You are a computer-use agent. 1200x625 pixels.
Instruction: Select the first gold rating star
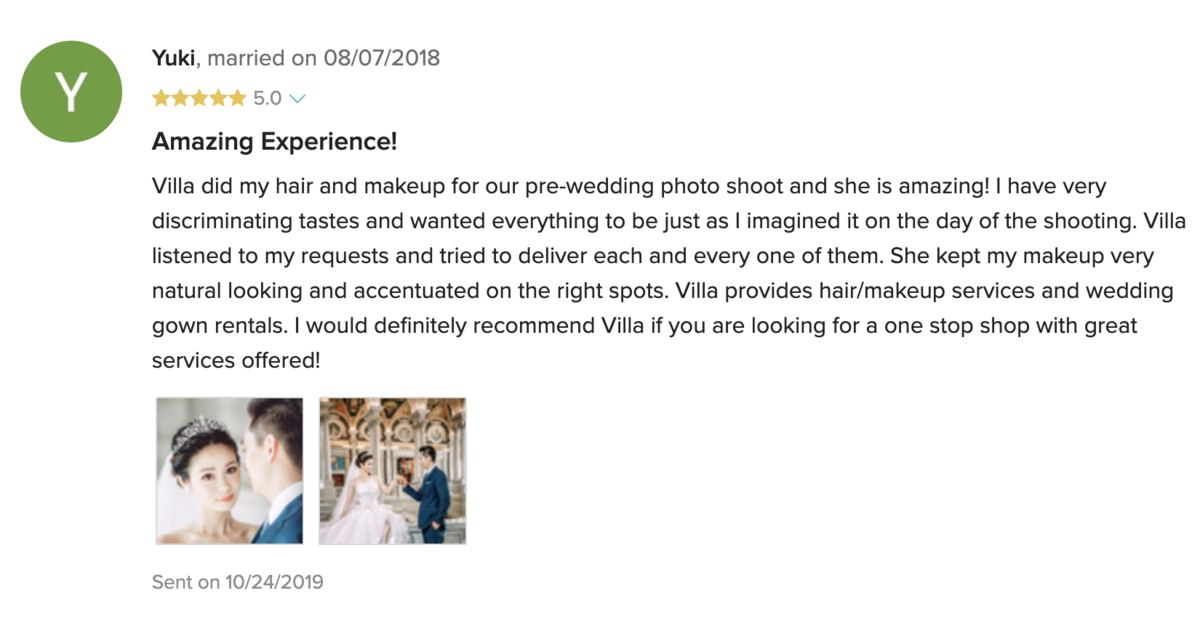tap(160, 98)
